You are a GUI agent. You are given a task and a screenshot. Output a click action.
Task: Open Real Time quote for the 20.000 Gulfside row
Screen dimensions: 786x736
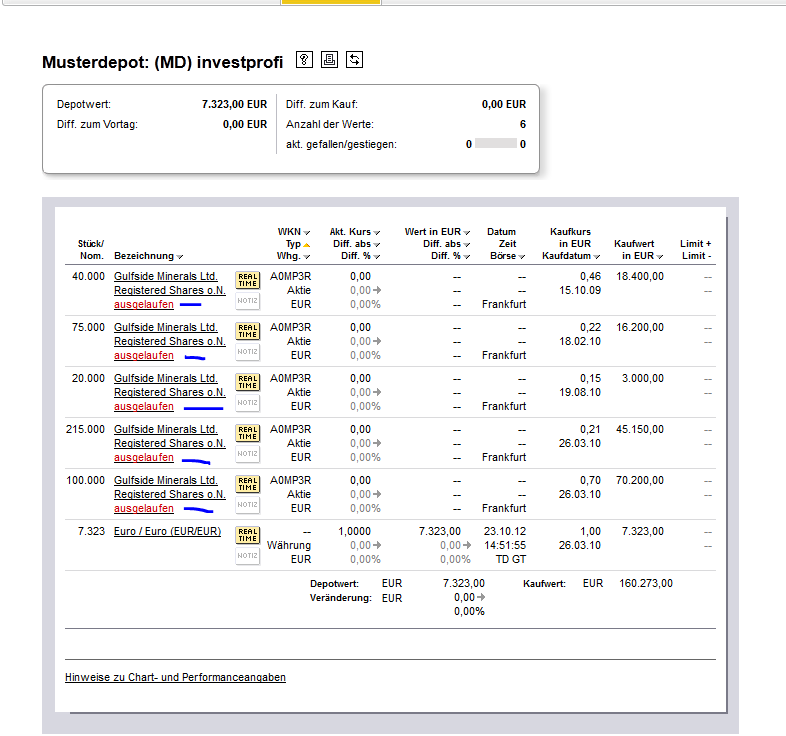tap(248, 382)
